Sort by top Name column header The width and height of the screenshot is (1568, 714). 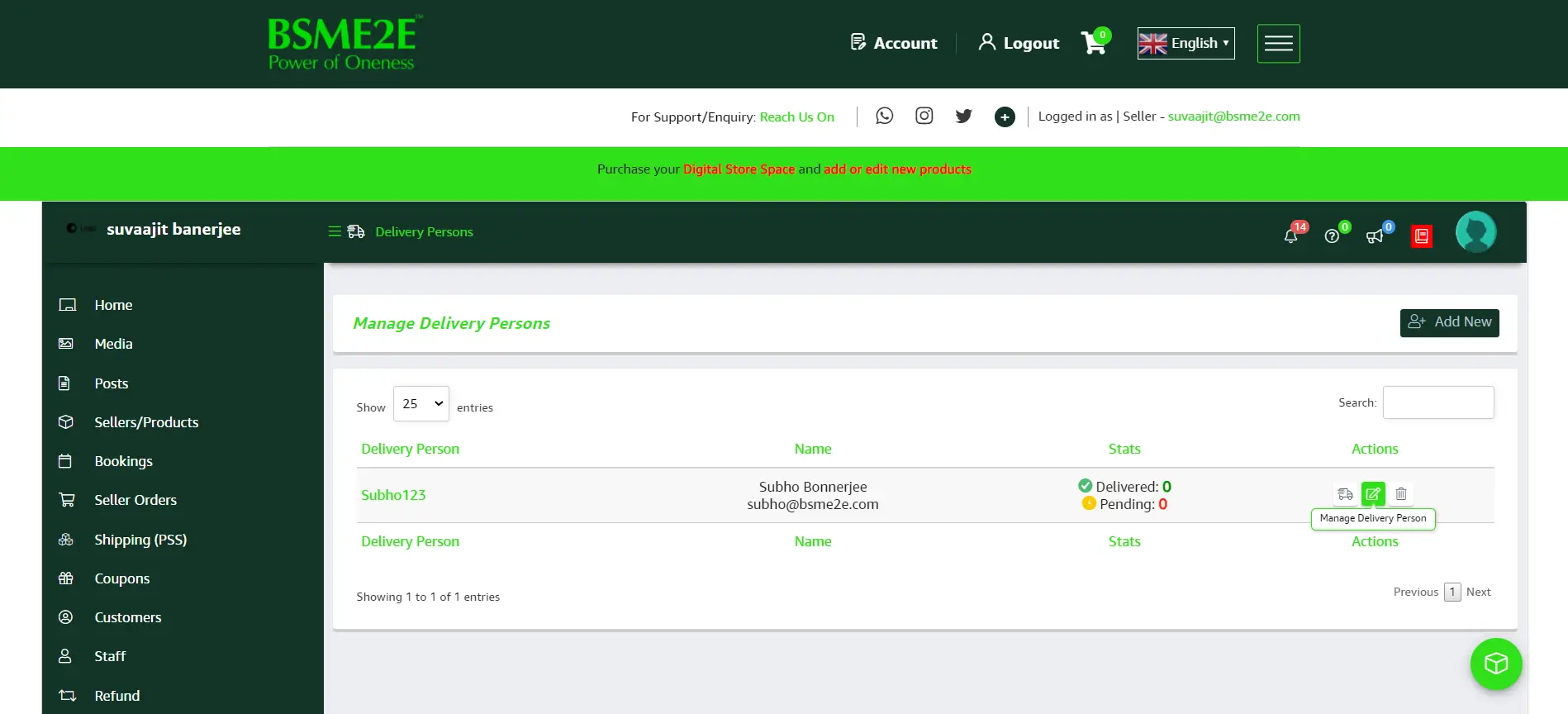813,449
